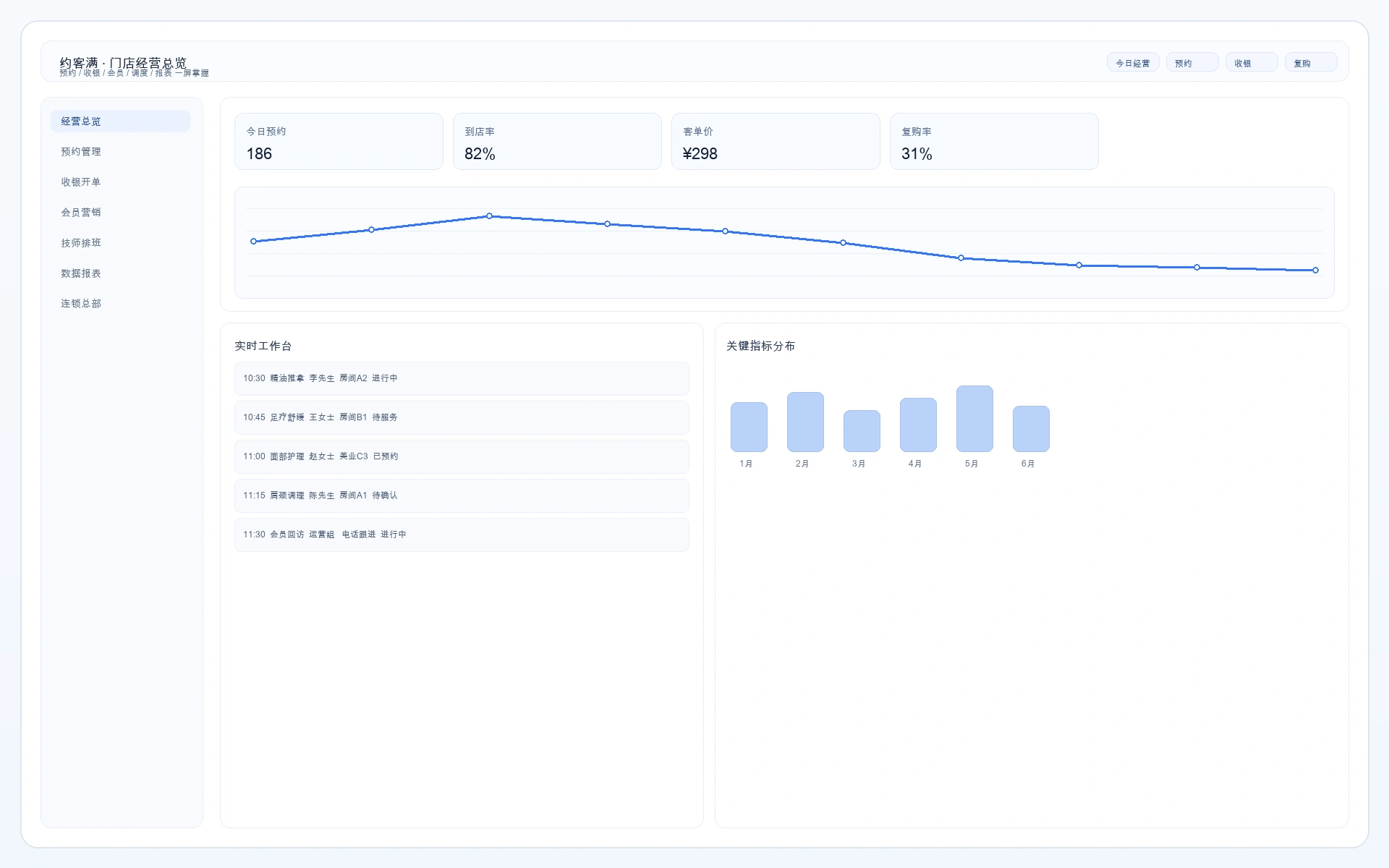Open 经营总览 in the sidebar
Screen dimensions: 1389x868
point(120,122)
